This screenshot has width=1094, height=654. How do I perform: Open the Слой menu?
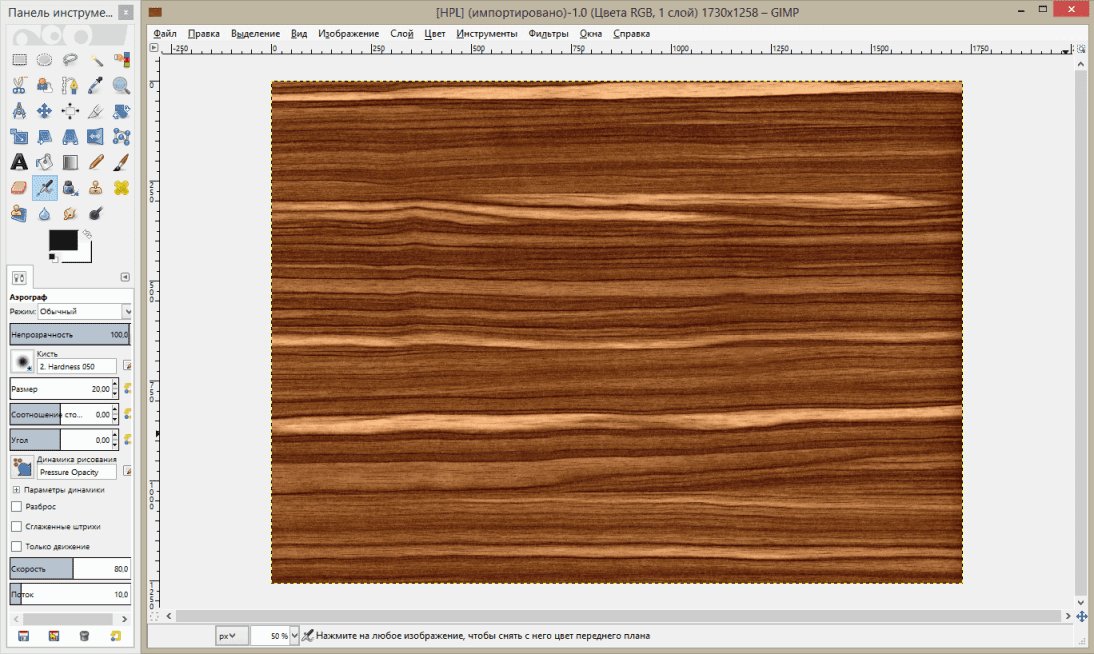402,33
